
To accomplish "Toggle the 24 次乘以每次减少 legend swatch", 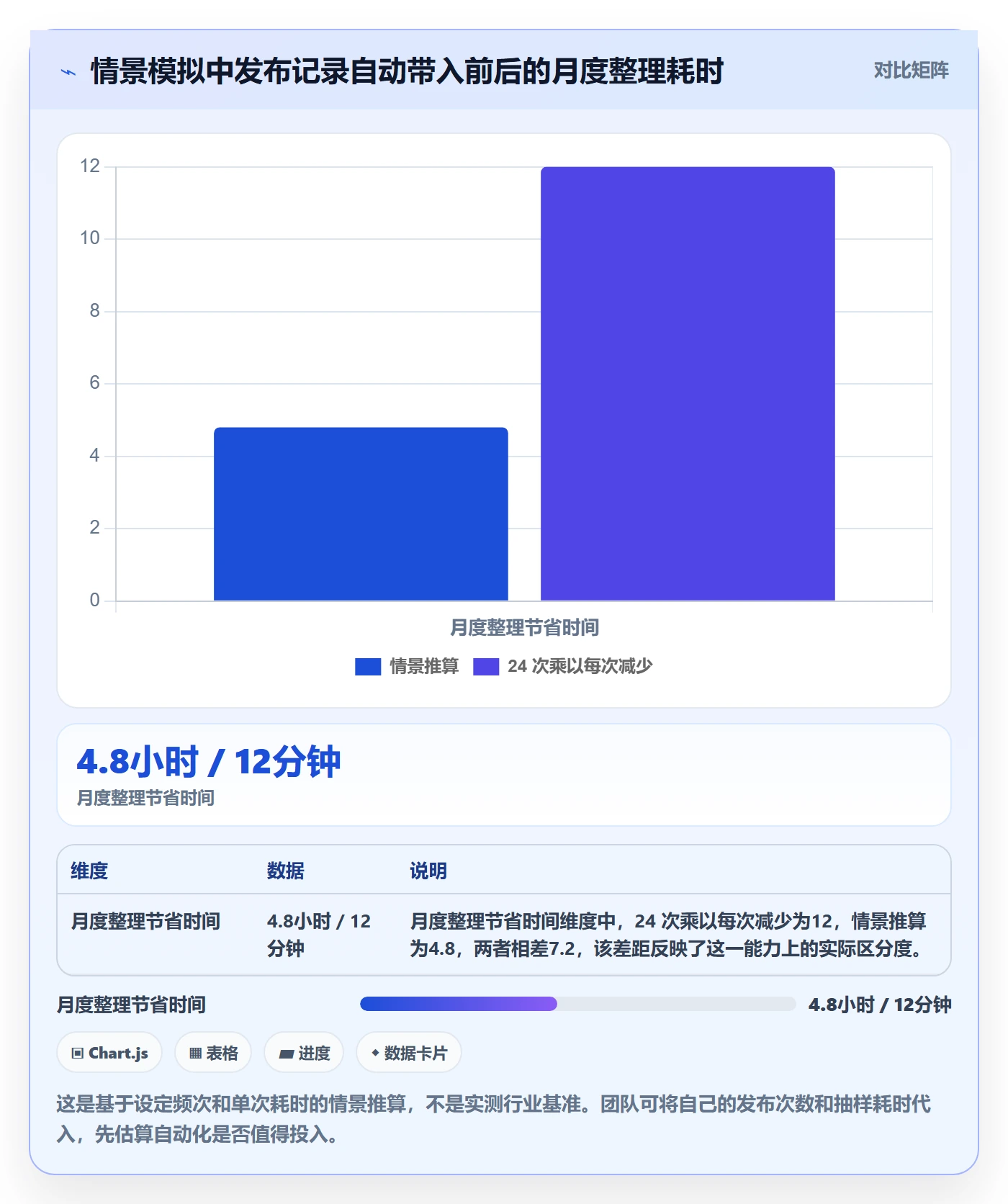I will 486,667.
